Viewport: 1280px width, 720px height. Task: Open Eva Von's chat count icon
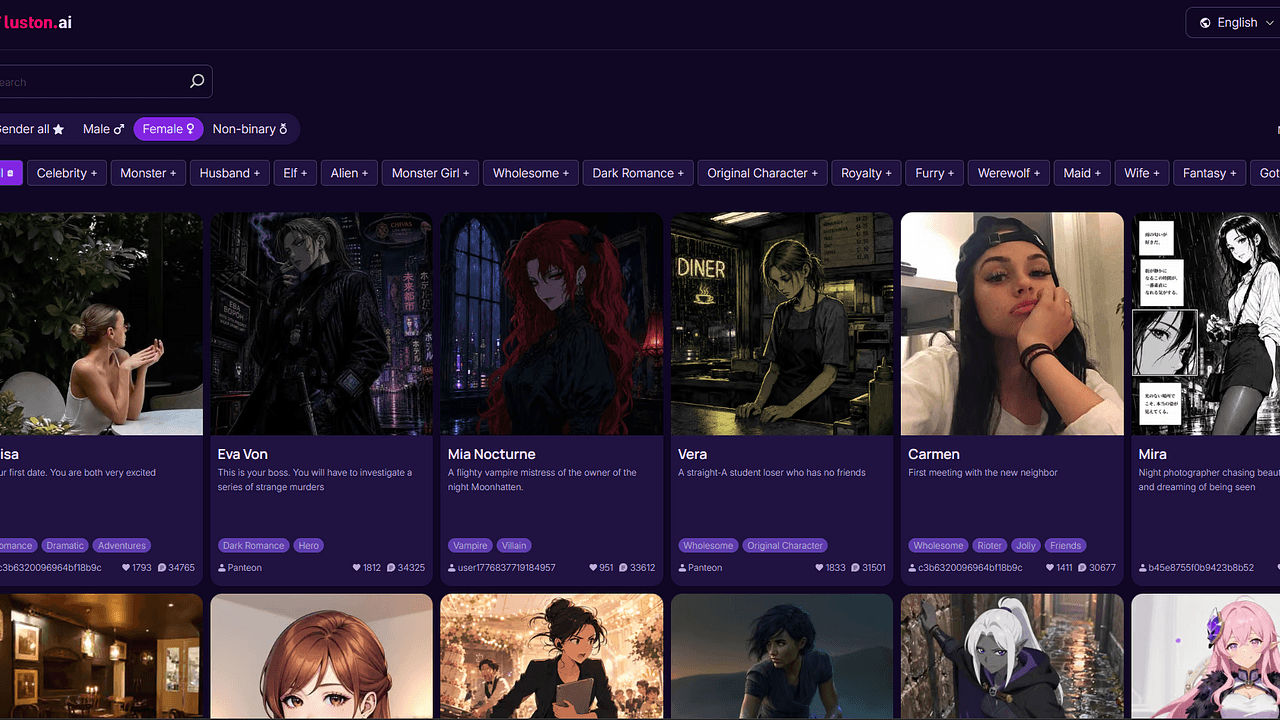point(391,567)
